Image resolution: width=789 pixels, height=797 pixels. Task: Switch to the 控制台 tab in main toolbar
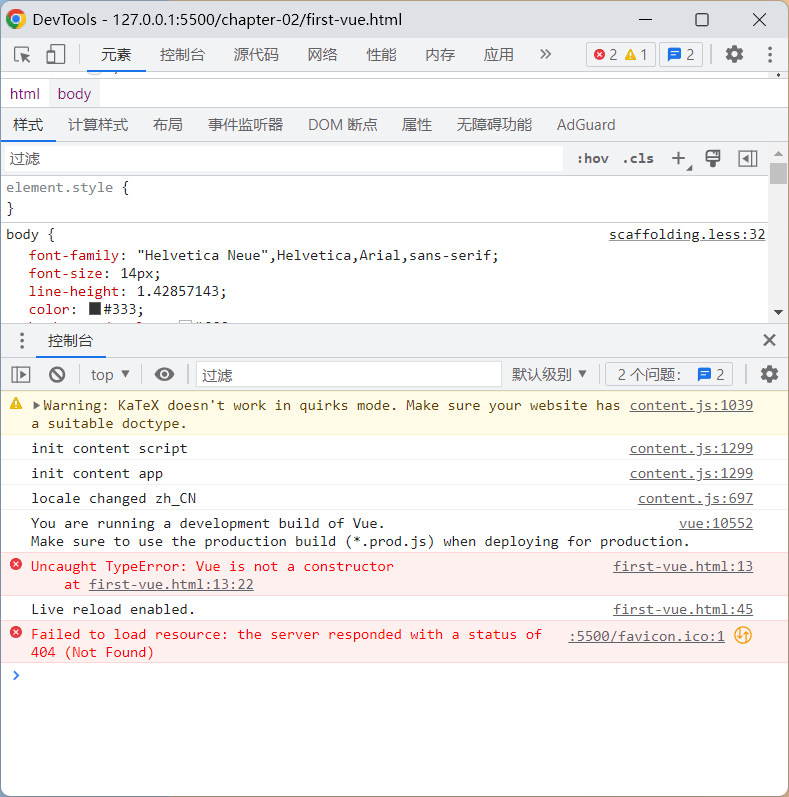(183, 54)
